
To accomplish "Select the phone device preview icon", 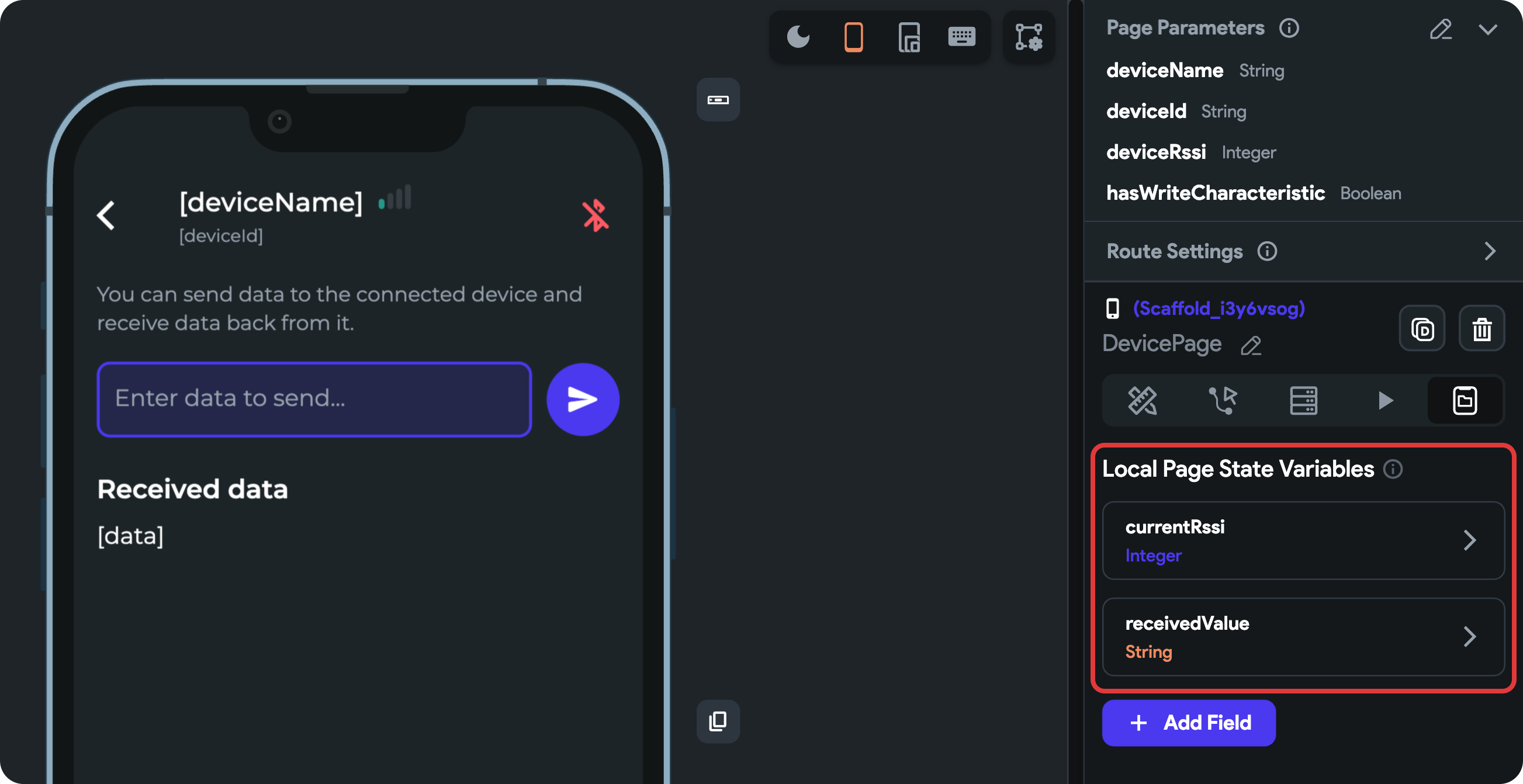I will tap(853, 37).
